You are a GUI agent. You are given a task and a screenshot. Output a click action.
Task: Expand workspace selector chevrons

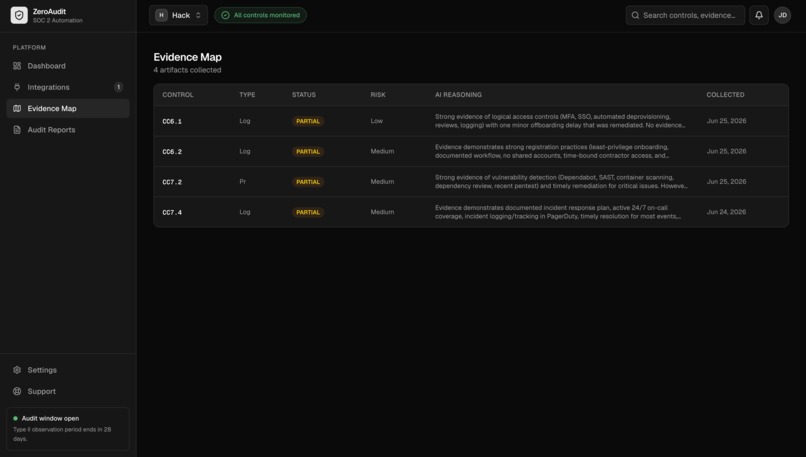coord(198,15)
